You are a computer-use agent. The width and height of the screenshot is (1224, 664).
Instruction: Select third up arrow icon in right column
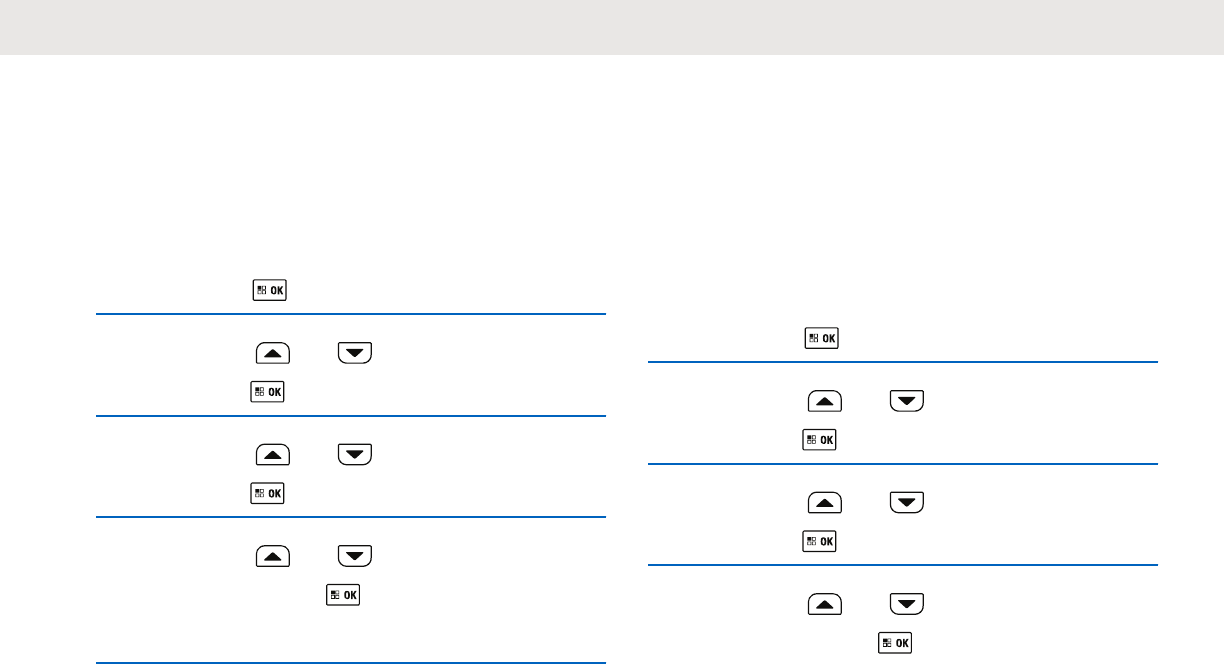[826, 603]
